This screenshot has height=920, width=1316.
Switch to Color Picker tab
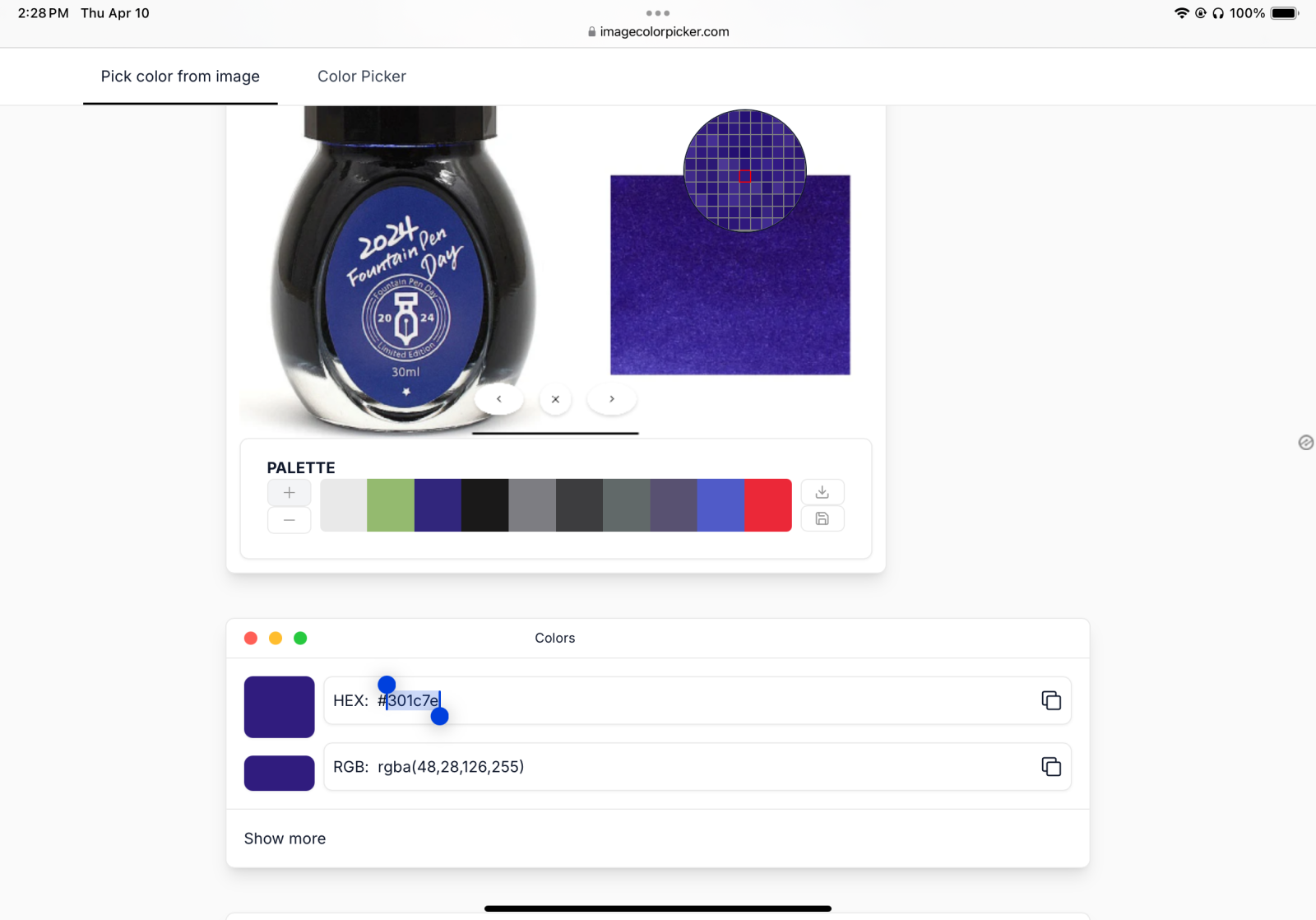pos(361,77)
